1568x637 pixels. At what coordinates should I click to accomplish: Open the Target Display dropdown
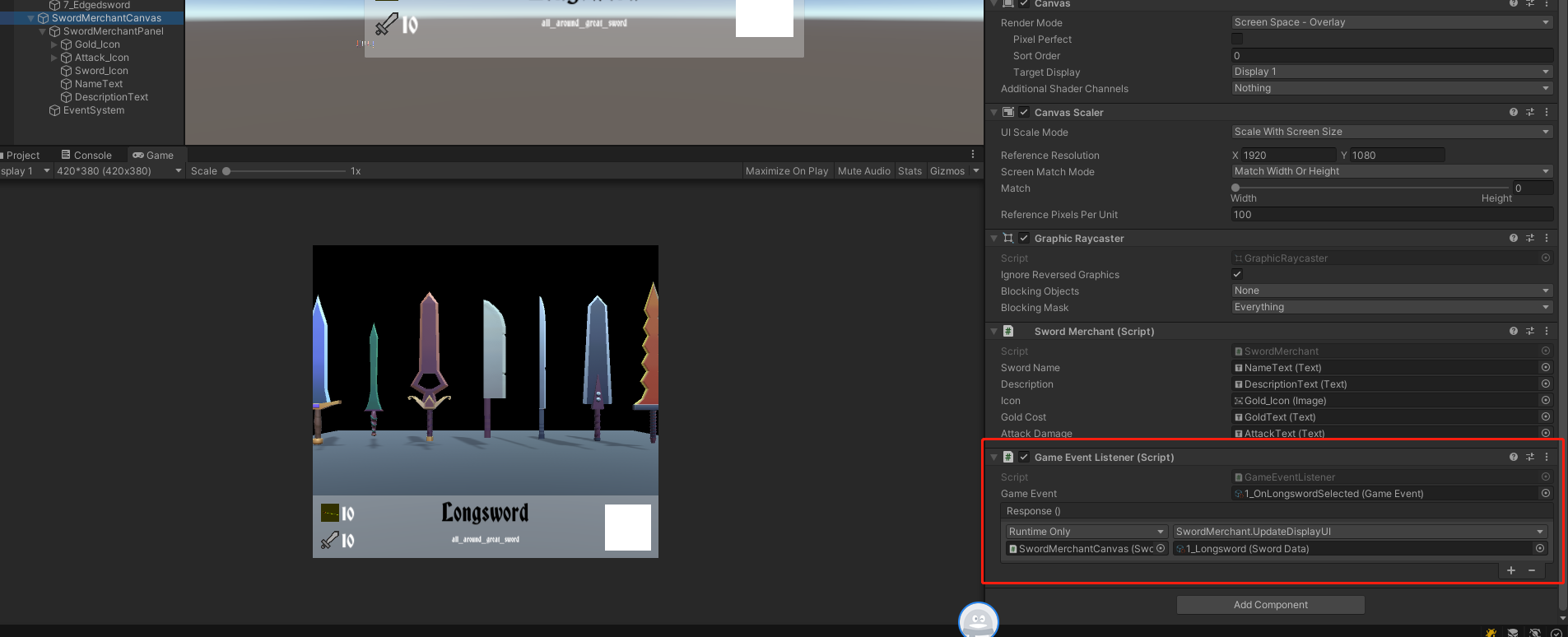pyautogui.click(x=1392, y=72)
